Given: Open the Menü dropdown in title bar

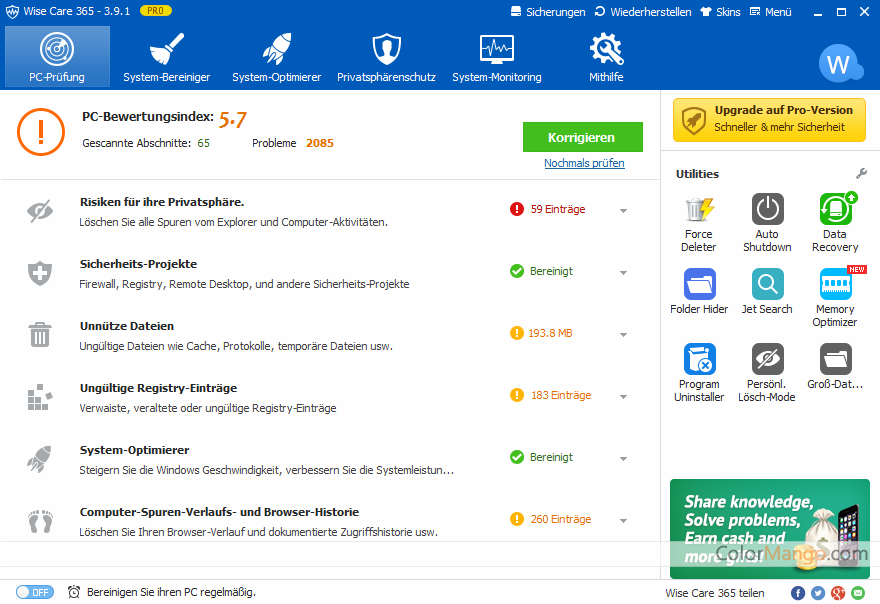Looking at the screenshot, I should pos(772,12).
